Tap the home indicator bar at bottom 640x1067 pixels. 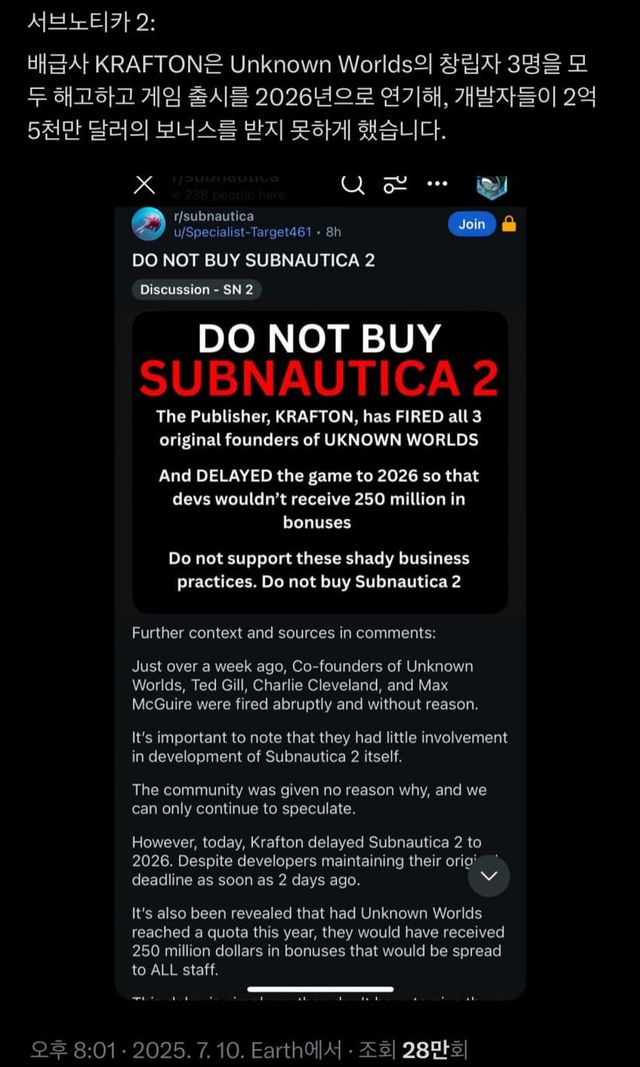click(320, 989)
